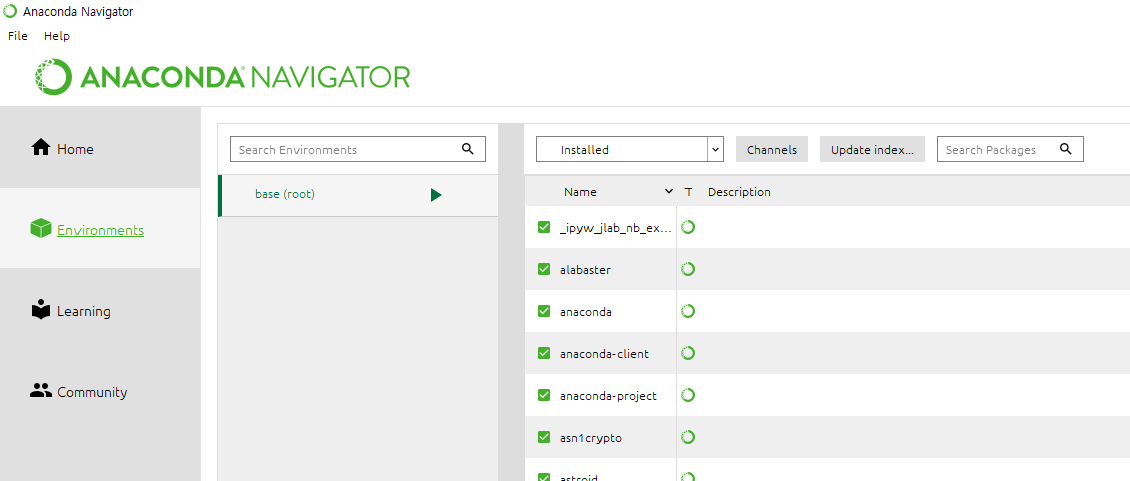Toggle the alabaster package checkbox
Image resolution: width=1130 pixels, height=481 pixels.
click(544, 269)
